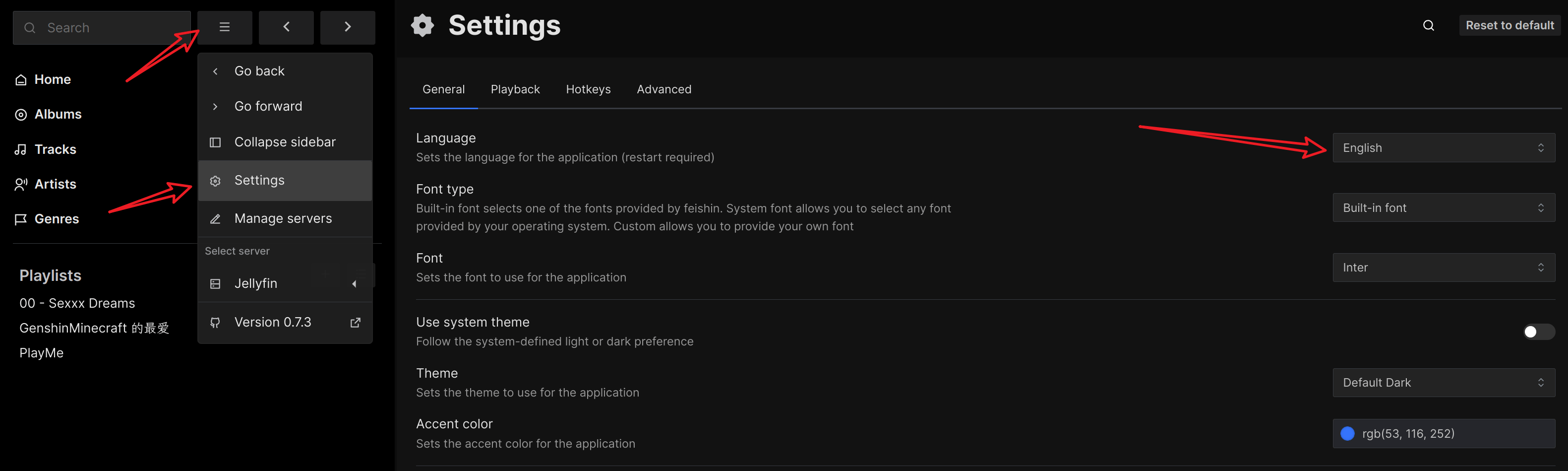This screenshot has height=471, width=1568.
Task: Open the Language dropdown showing English
Action: (x=1443, y=148)
